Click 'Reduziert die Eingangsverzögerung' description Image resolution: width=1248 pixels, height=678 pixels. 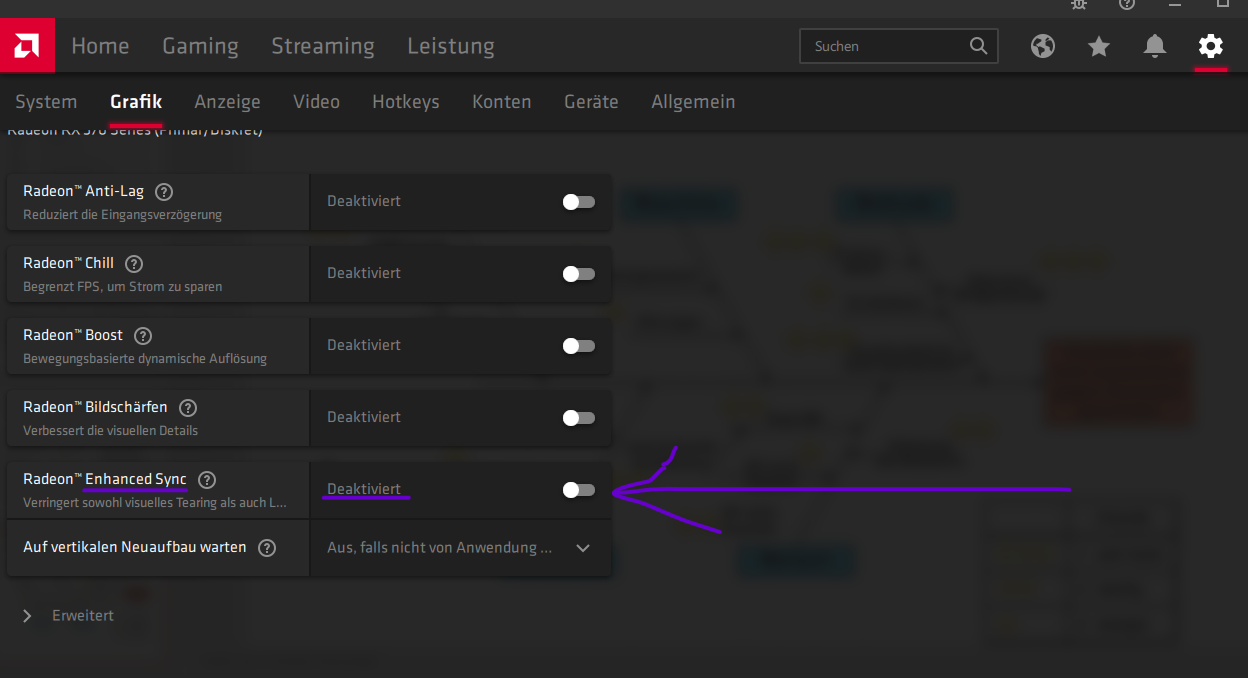pos(123,215)
